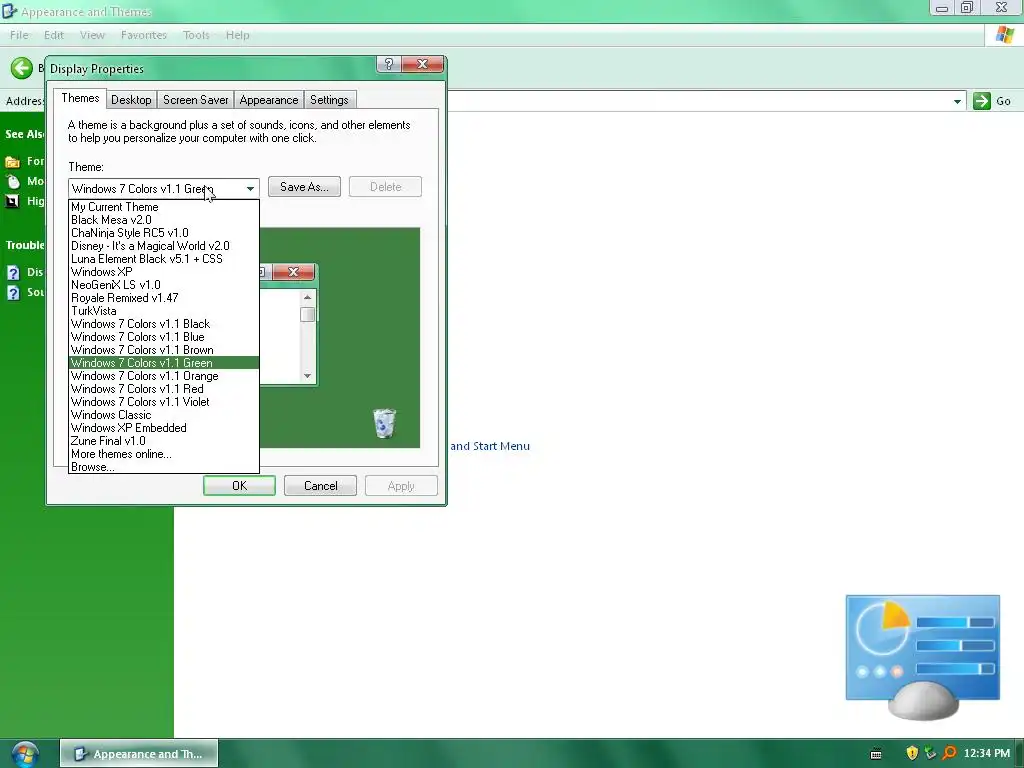
Task: Switch to the Desktop tab
Action: pos(131,99)
